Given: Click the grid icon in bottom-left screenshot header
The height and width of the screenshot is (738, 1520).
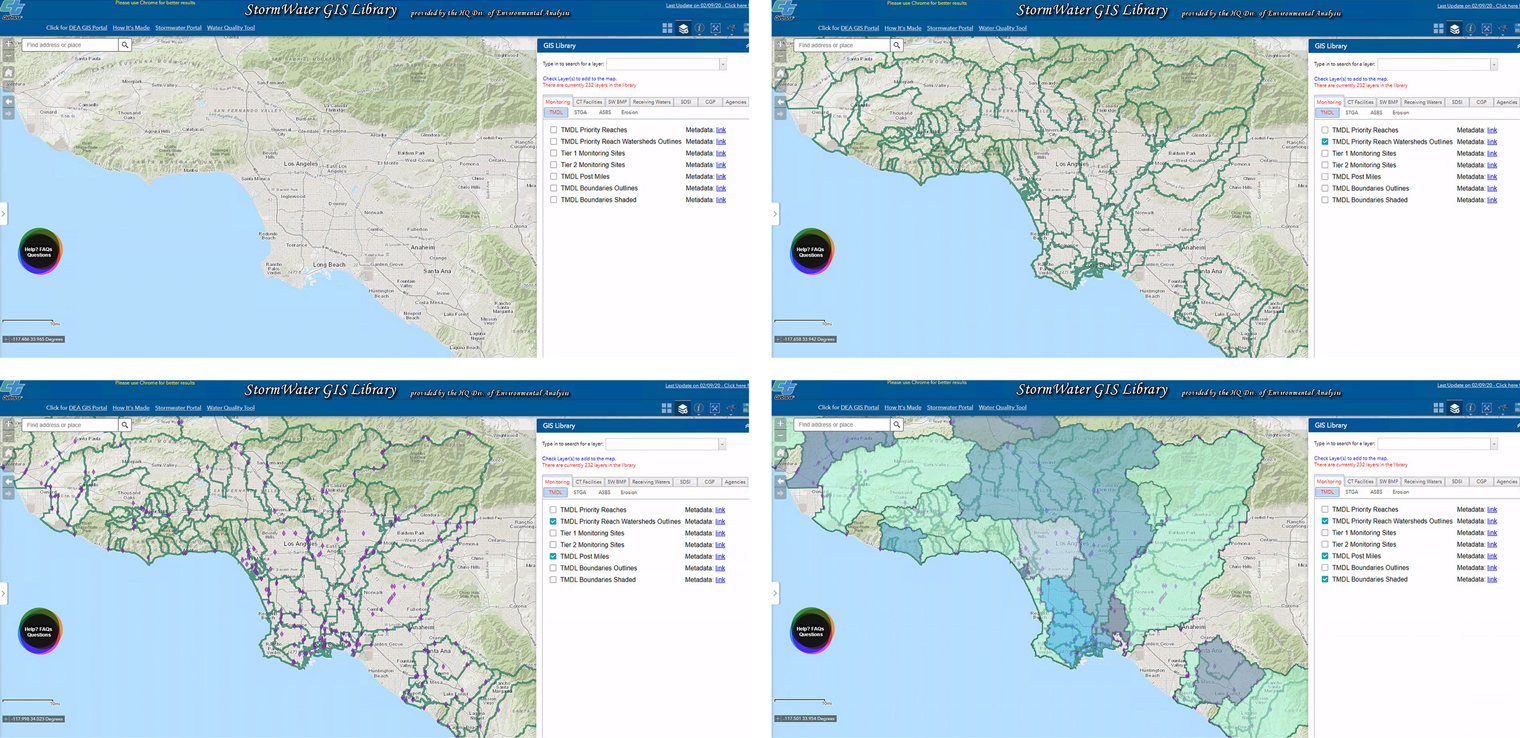Looking at the screenshot, I should pyautogui.click(x=667, y=408).
